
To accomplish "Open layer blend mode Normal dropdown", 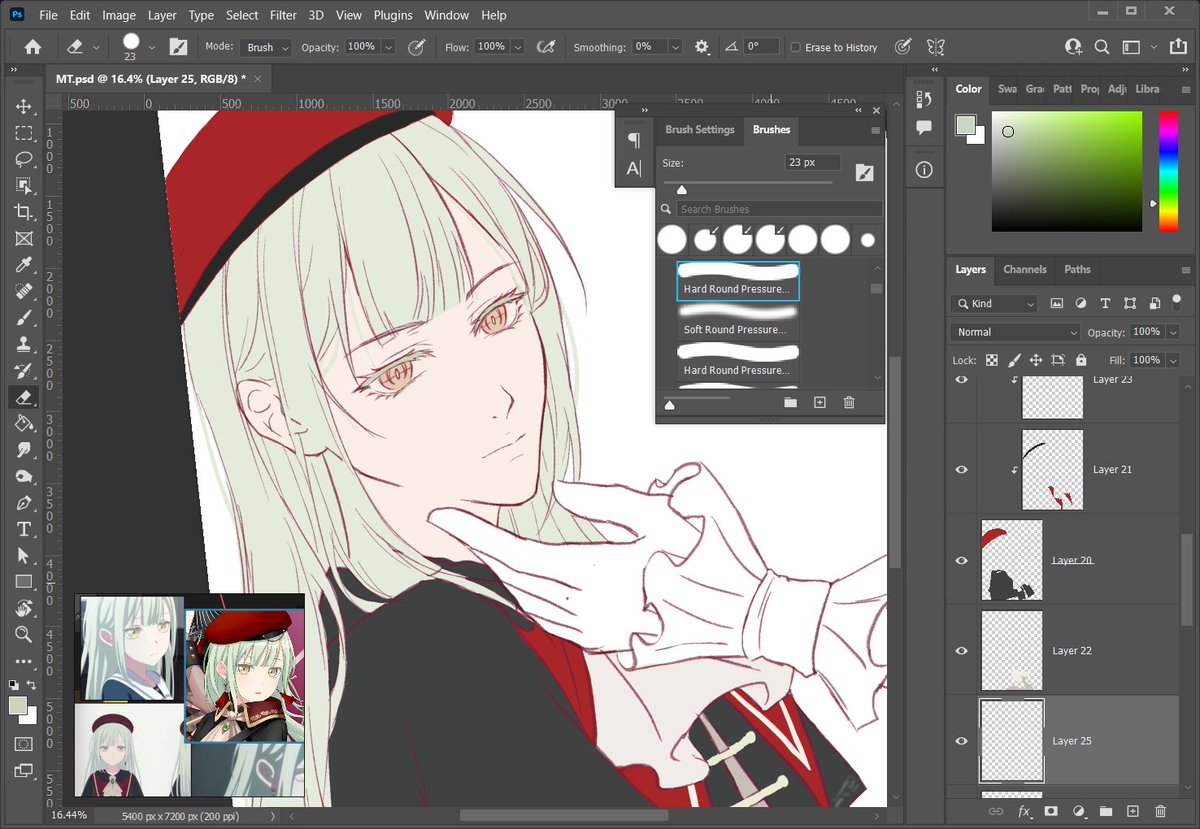I will point(1017,332).
